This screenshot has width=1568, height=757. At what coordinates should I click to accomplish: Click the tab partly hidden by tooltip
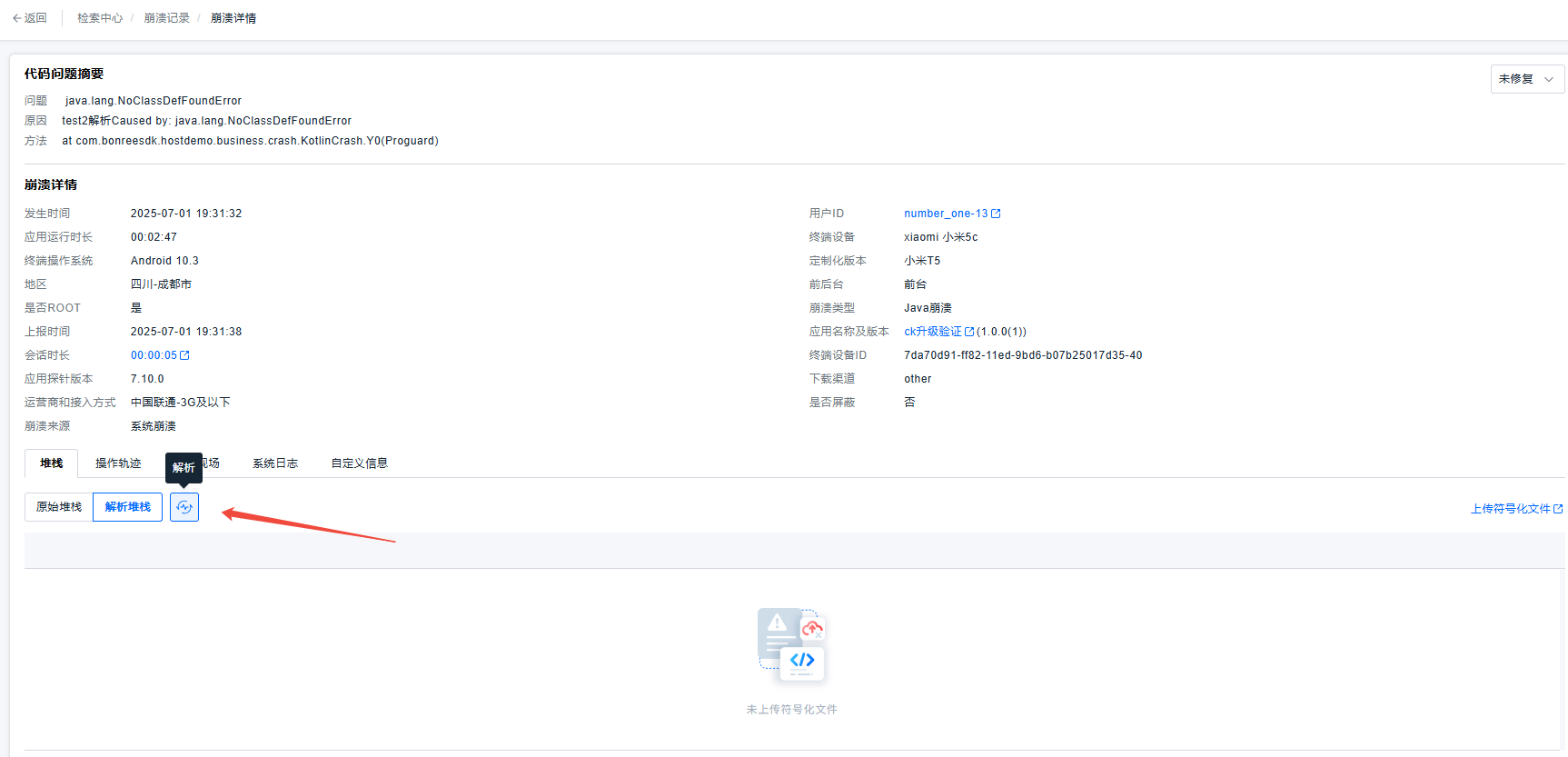tap(212, 463)
